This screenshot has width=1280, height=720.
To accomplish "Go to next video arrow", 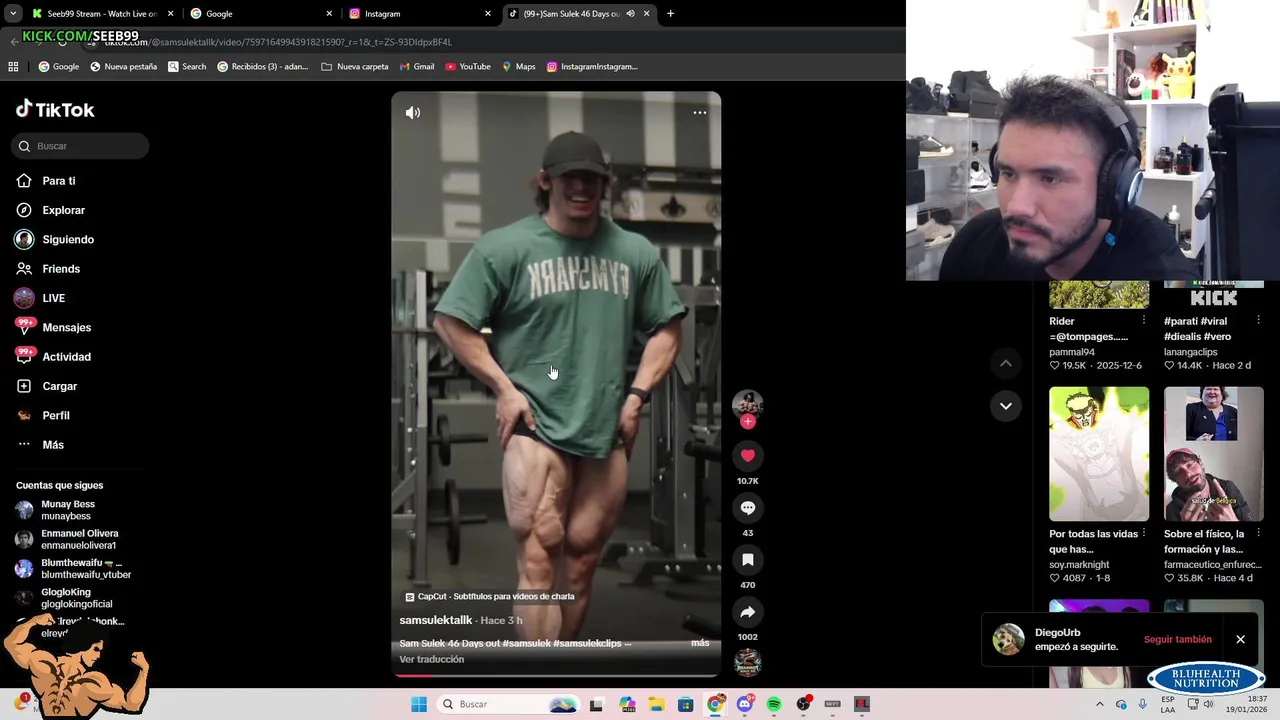I will pos(1006,406).
